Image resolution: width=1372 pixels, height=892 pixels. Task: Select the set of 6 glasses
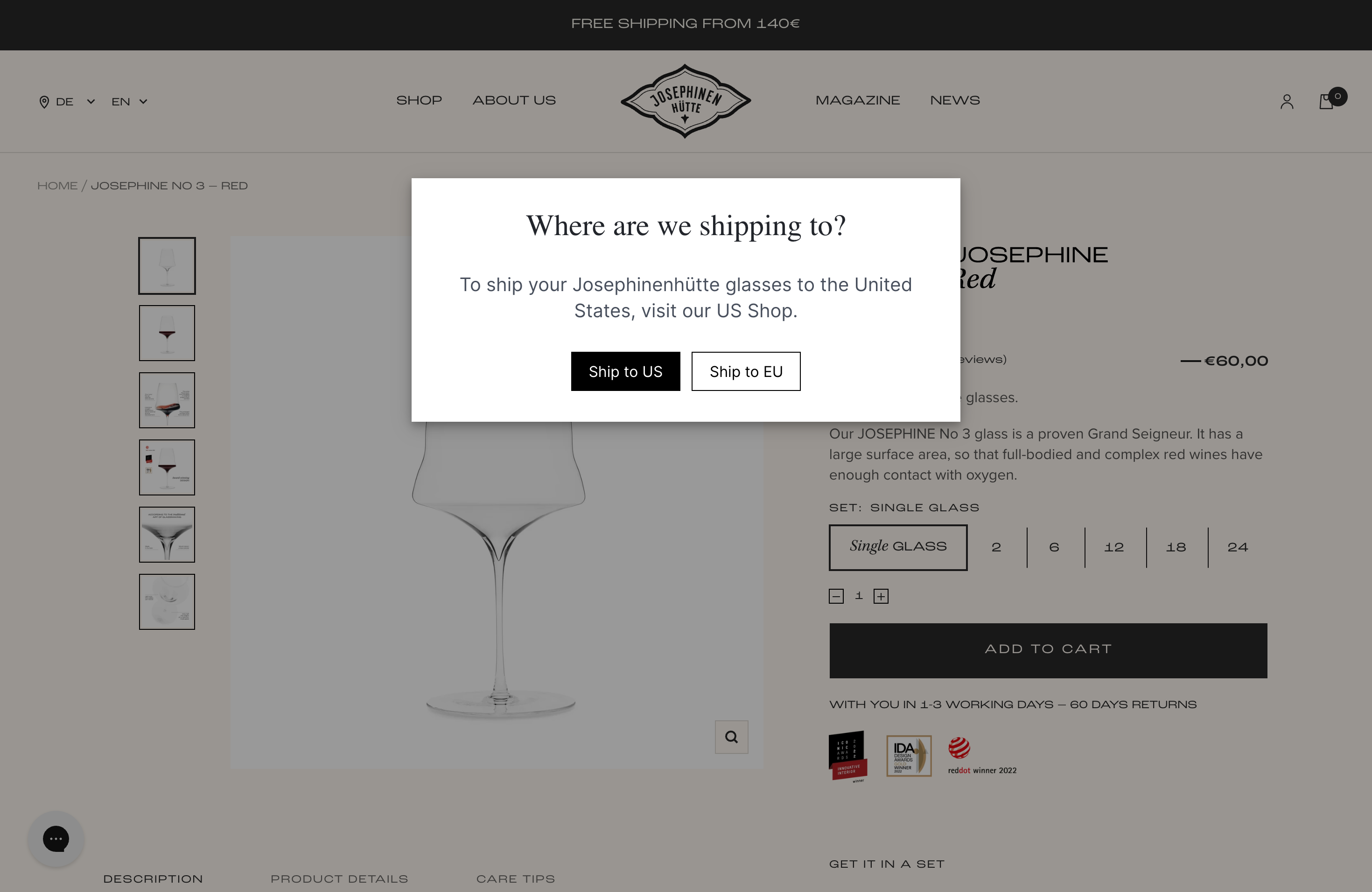pos(1054,547)
